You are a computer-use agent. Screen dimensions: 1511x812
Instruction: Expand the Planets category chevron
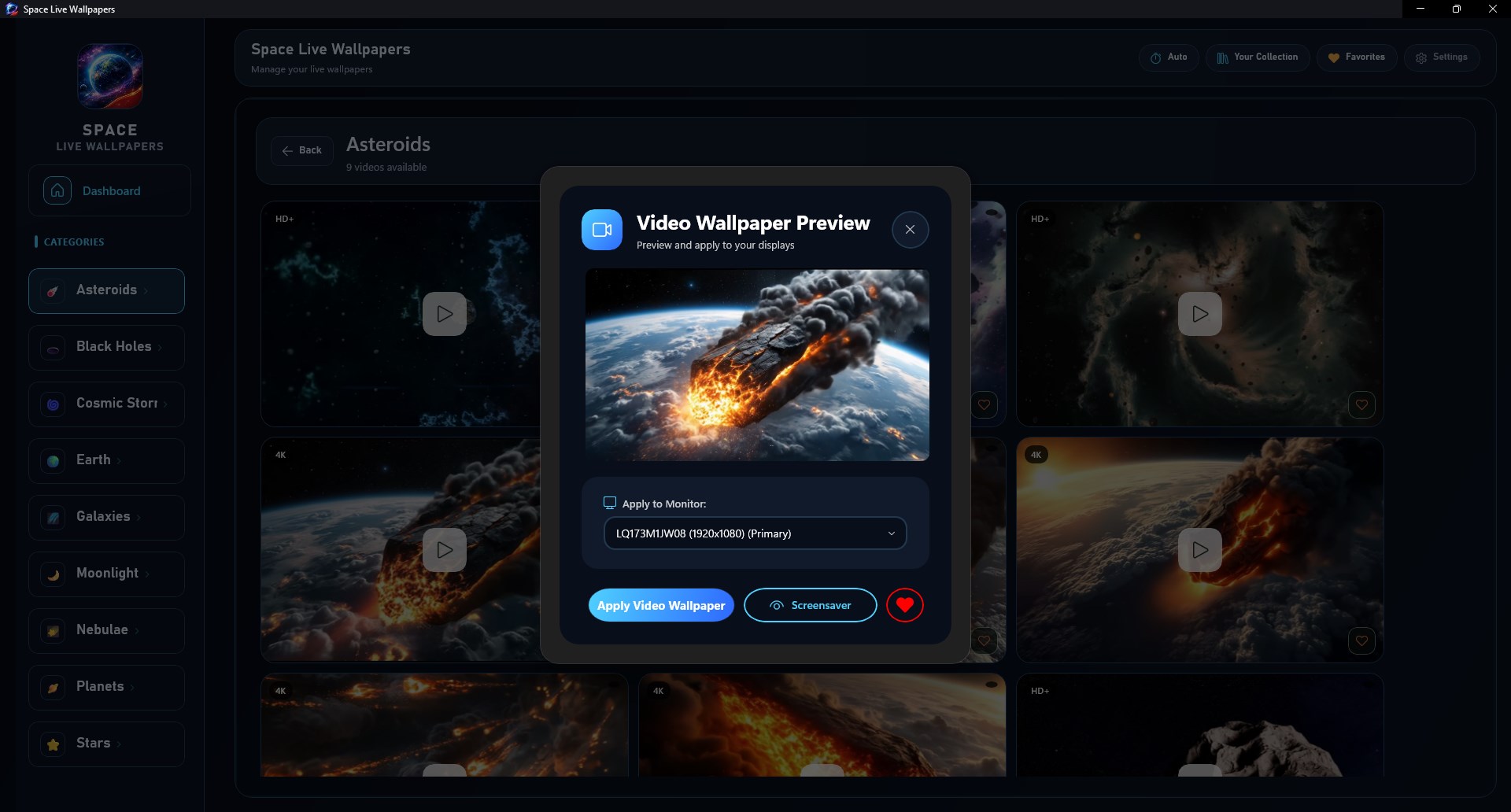click(x=133, y=688)
